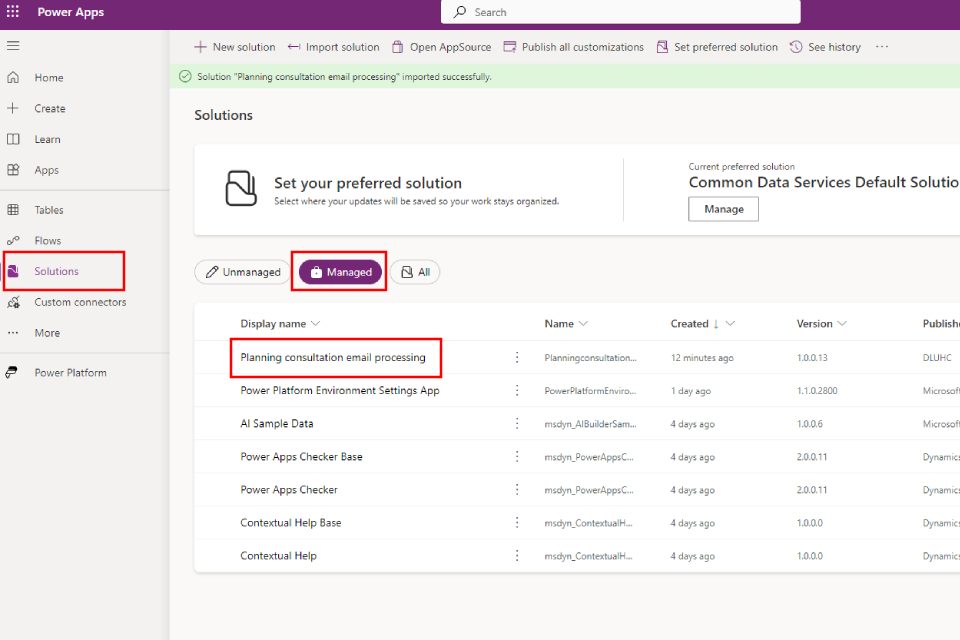Switch to the Unmanaged solutions filter
This screenshot has height=640, width=960.
coord(243,272)
